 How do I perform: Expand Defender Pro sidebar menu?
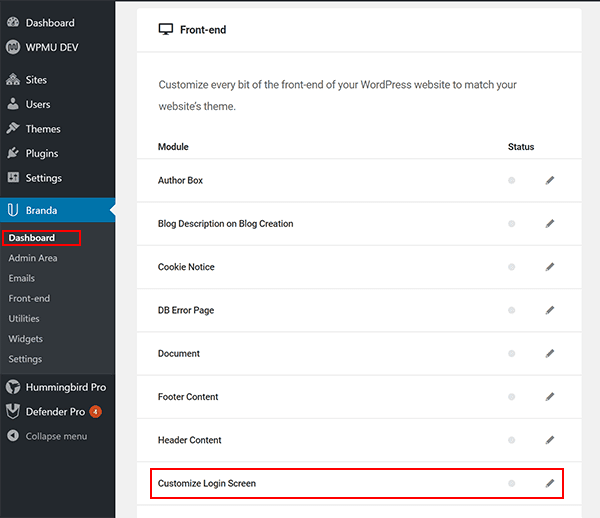[55, 411]
